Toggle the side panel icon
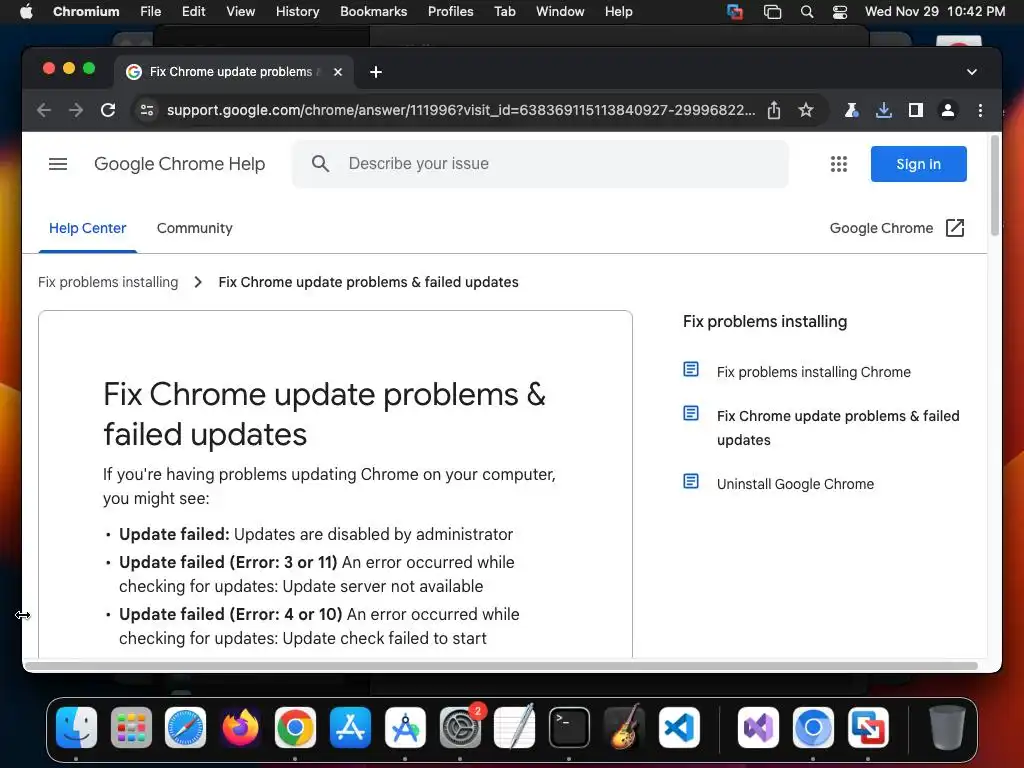Image resolution: width=1024 pixels, height=768 pixels. (x=916, y=110)
